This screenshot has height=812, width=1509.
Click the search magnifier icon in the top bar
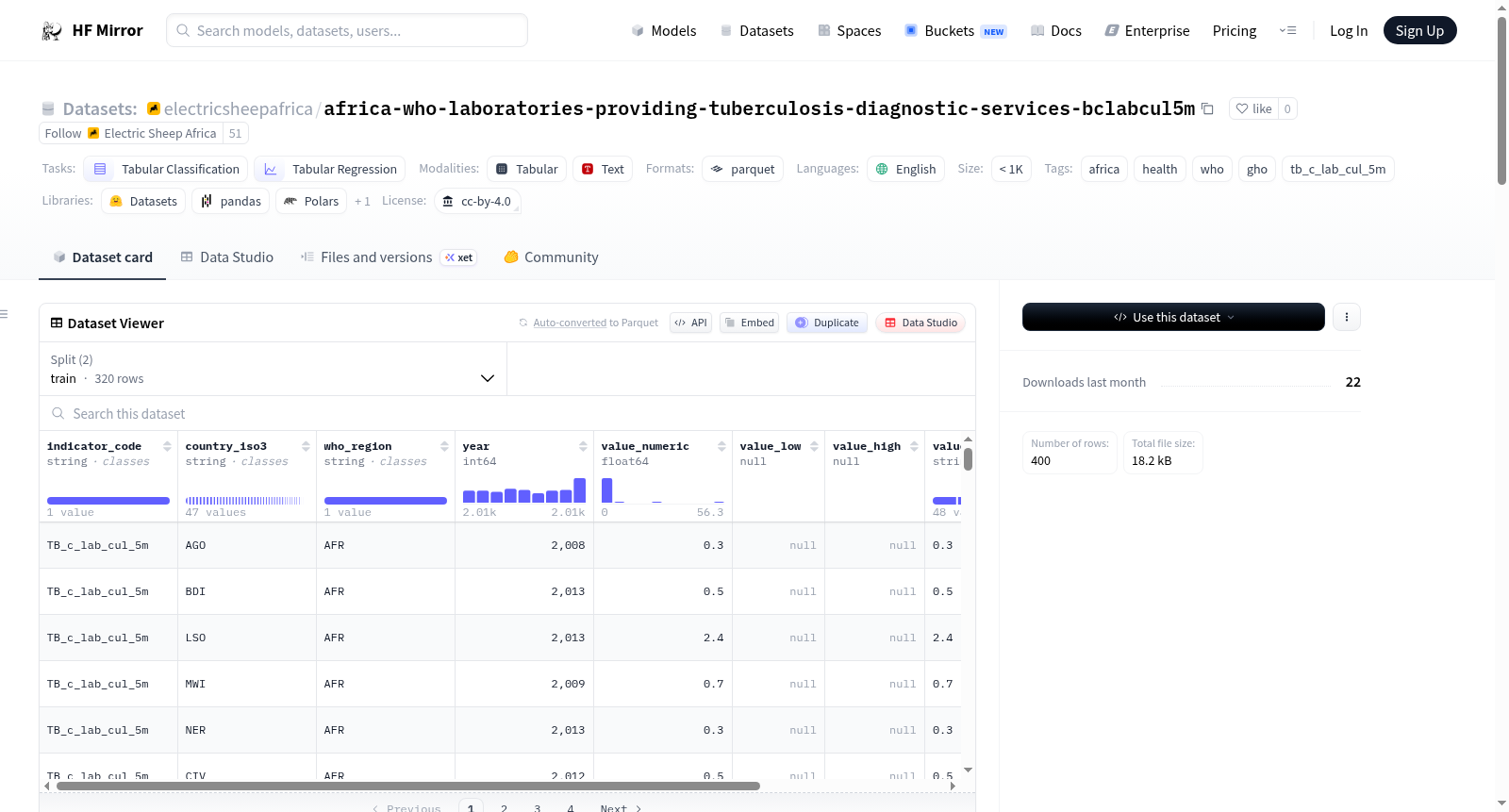pyautogui.click(x=183, y=30)
